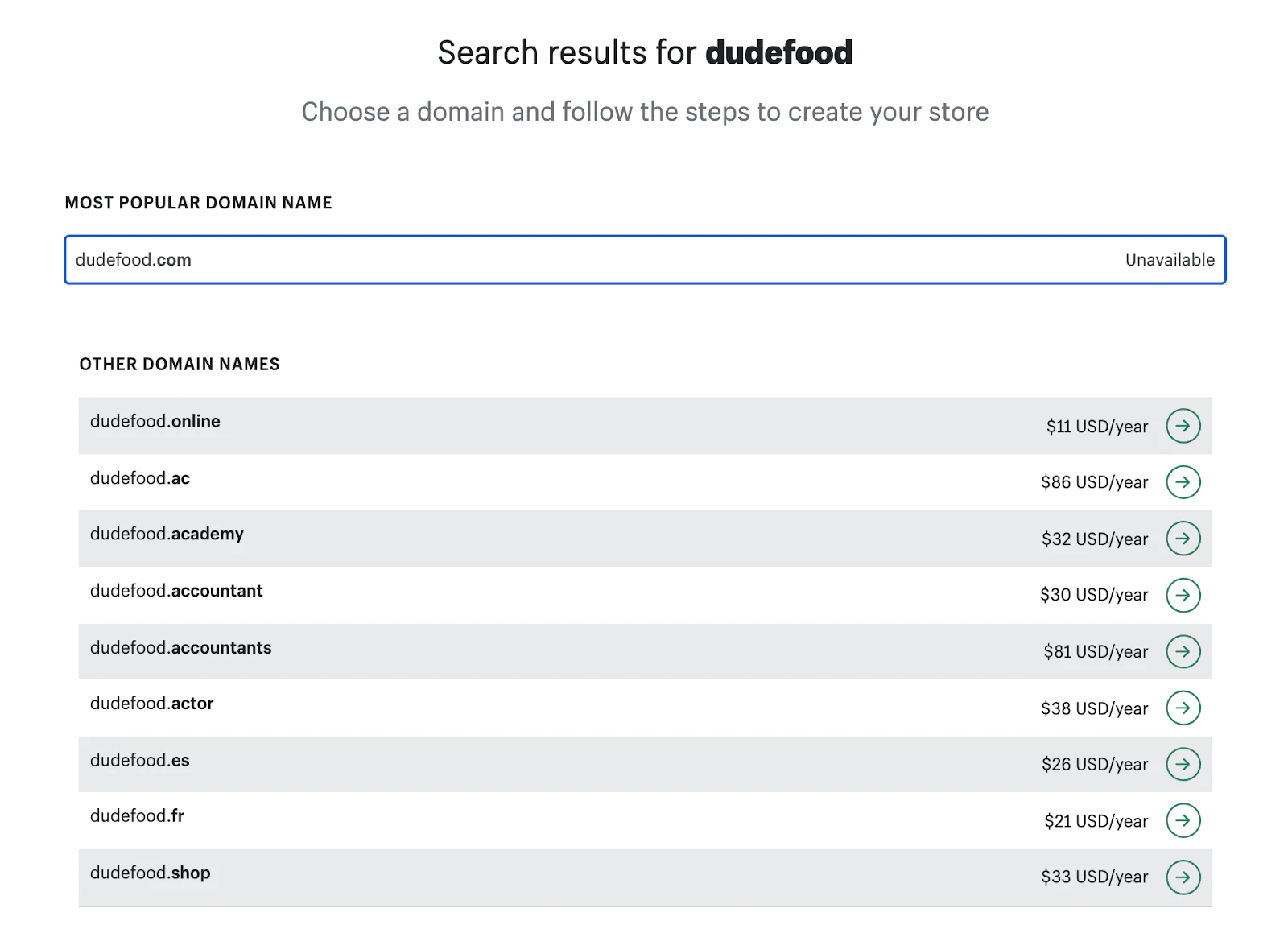Select the arrow beside dudefood.actor
Viewport: 1288px width, 933px height.
coord(1183,708)
